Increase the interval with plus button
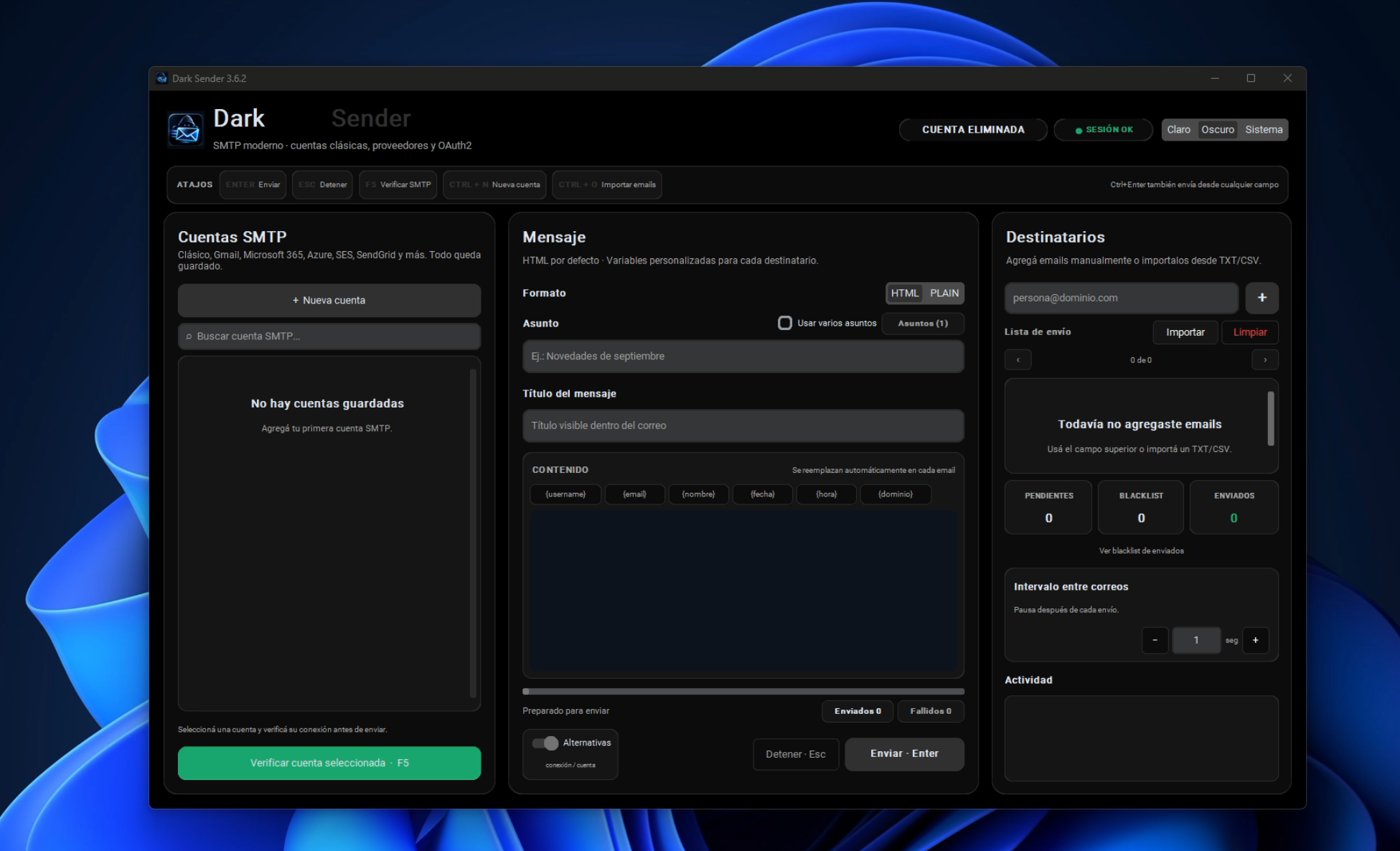 [1255, 640]
